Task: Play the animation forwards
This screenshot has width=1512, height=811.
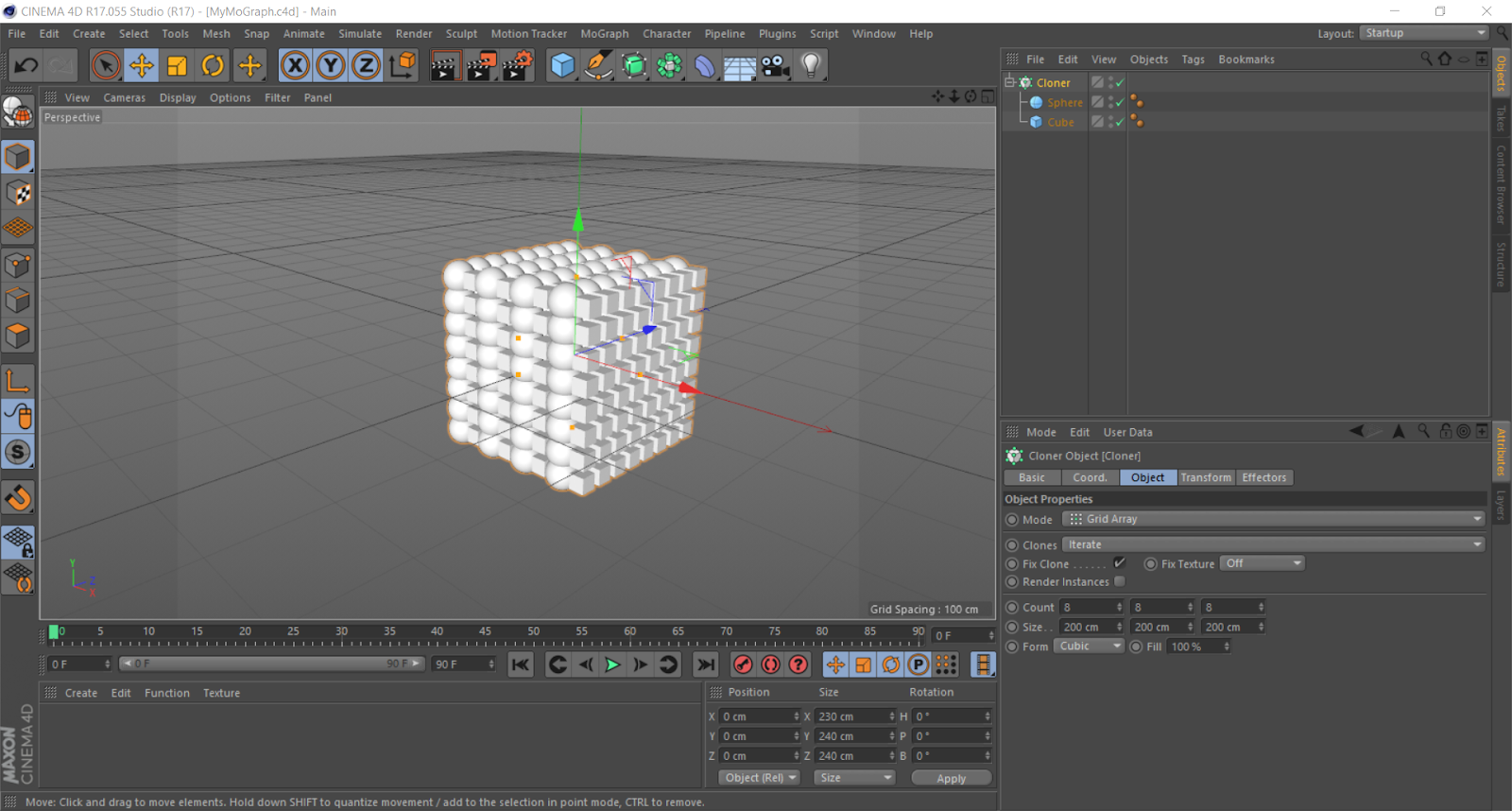Action: (612, 664)
